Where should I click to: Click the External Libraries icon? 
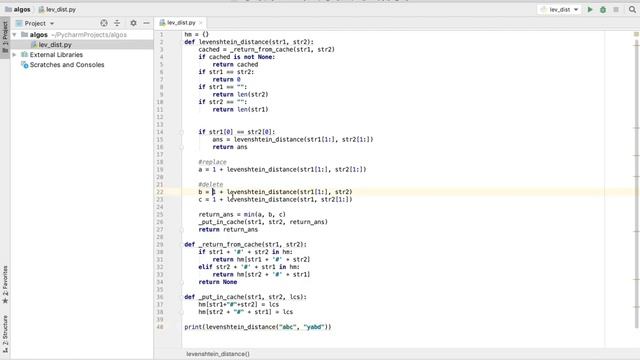pos(24,54)
